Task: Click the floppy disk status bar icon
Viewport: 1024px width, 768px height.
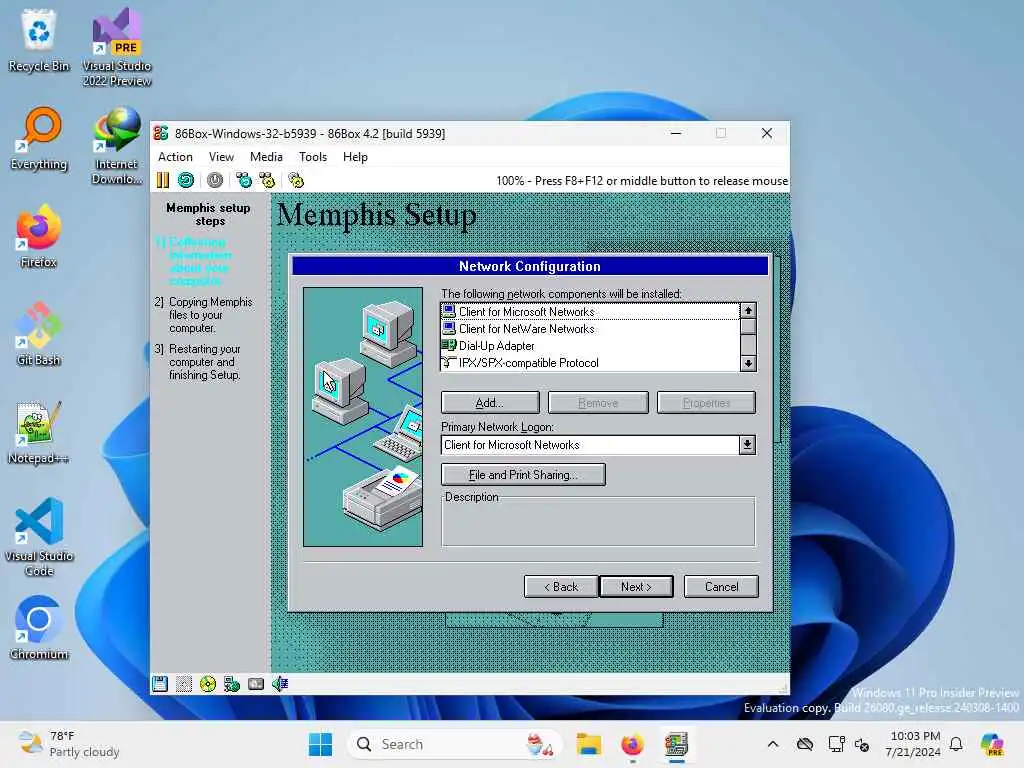Action: pos(160,684)
